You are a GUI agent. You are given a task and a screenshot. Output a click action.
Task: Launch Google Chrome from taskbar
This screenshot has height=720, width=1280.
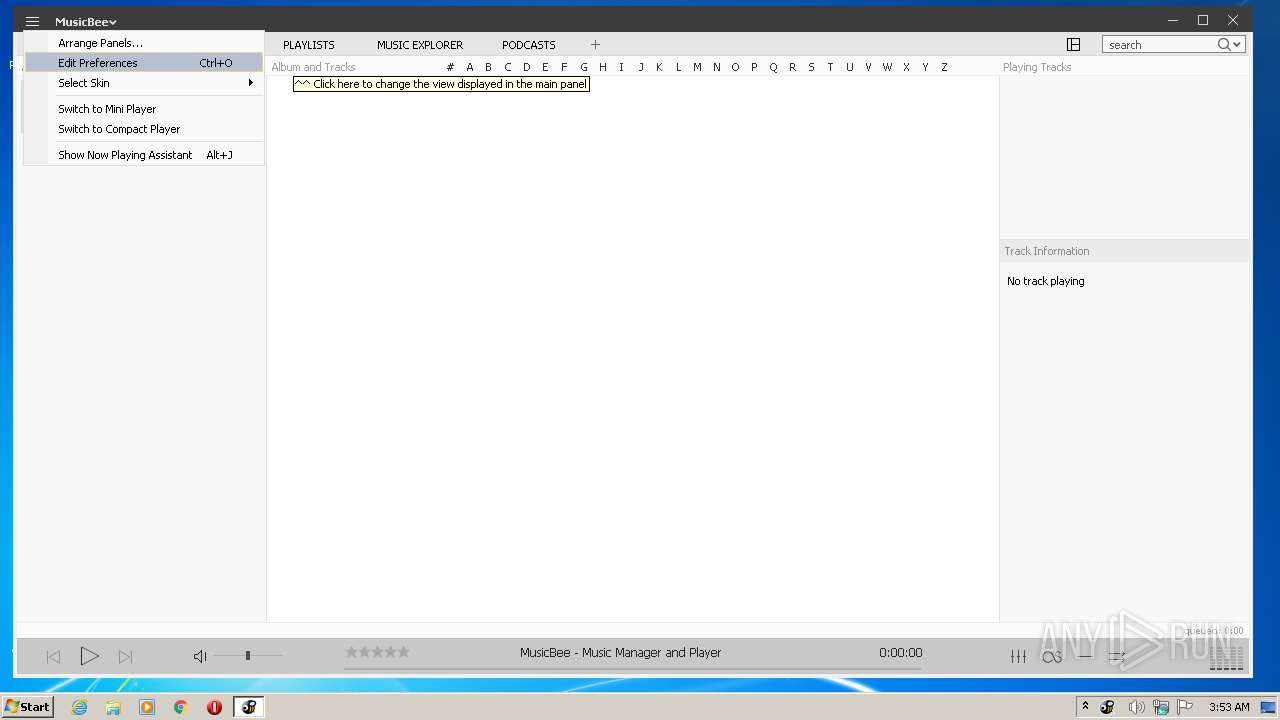click(x=181, y=707)
